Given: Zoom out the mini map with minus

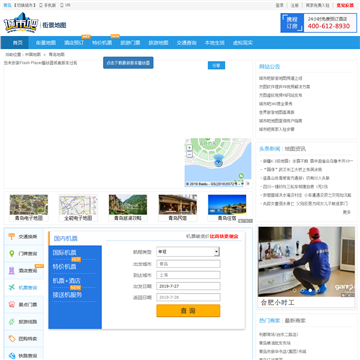Looking at the screenshot, I should click(x=189, y=154).
